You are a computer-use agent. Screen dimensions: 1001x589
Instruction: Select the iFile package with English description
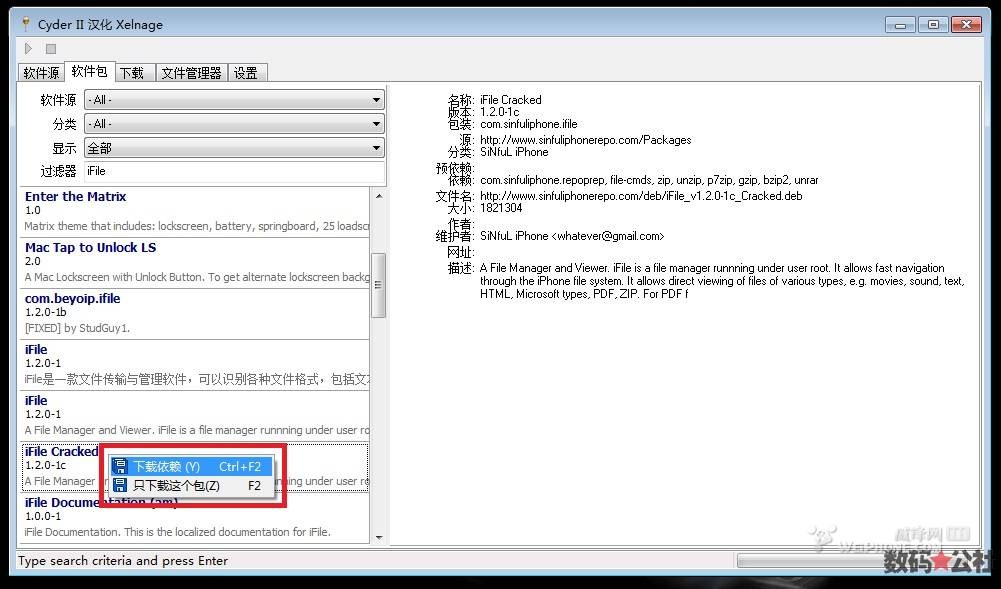195,416
